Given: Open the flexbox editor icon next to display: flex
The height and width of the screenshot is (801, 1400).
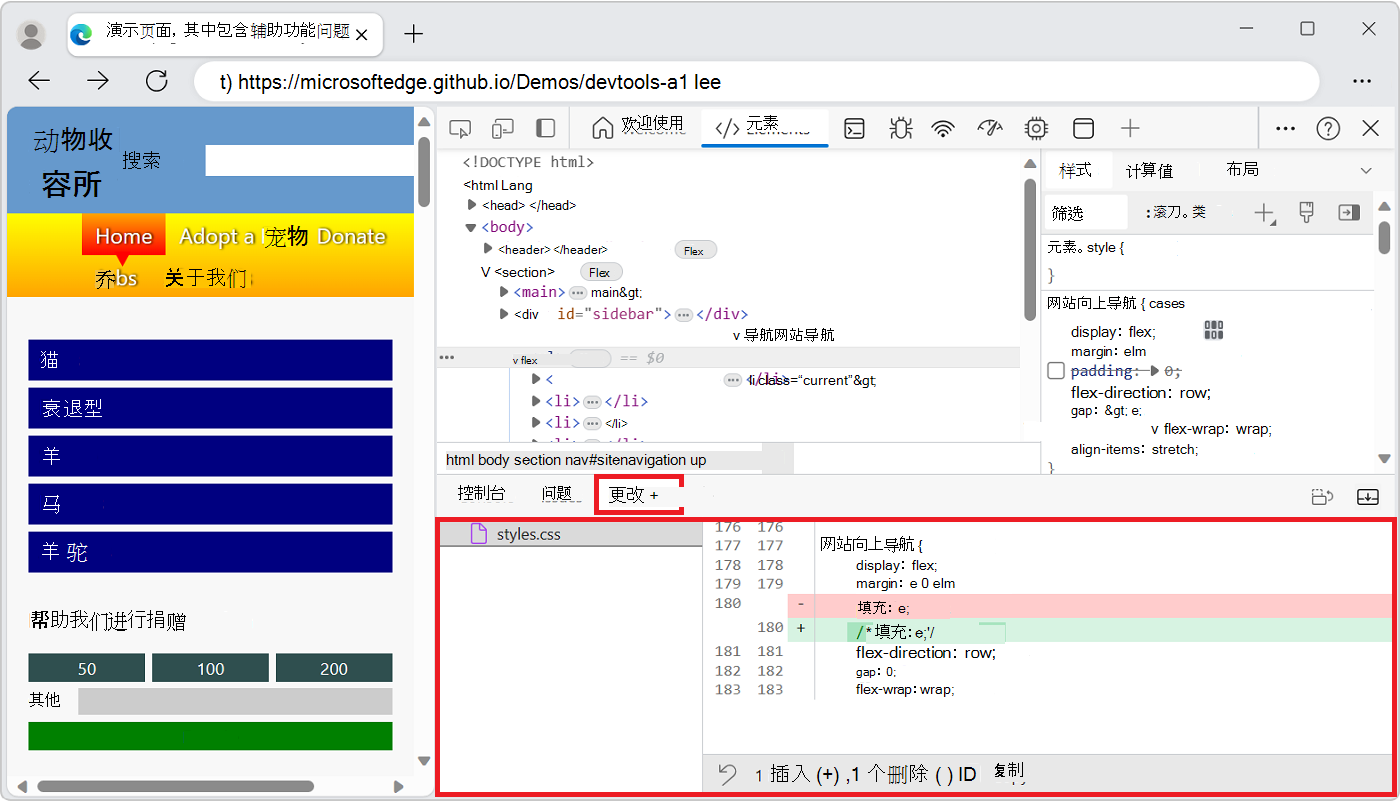Looking at the screenshot, I should (x=1214, y=330).
